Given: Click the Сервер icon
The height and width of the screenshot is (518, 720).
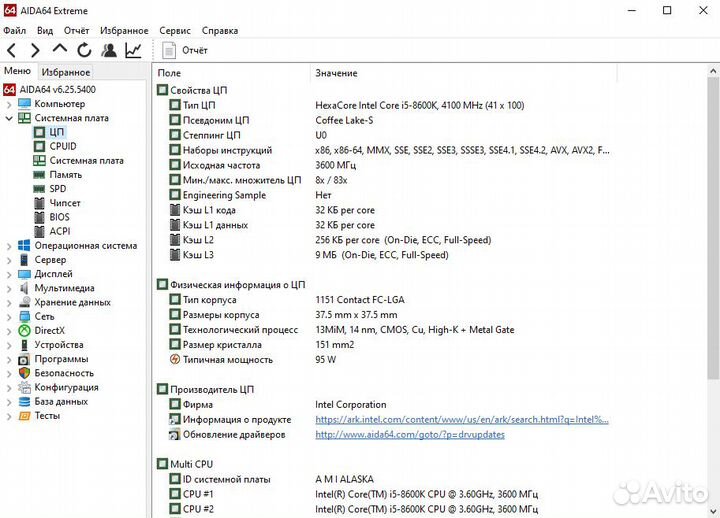Looking at the screenshot, I should pyautogui.click(x=24, y=260).
